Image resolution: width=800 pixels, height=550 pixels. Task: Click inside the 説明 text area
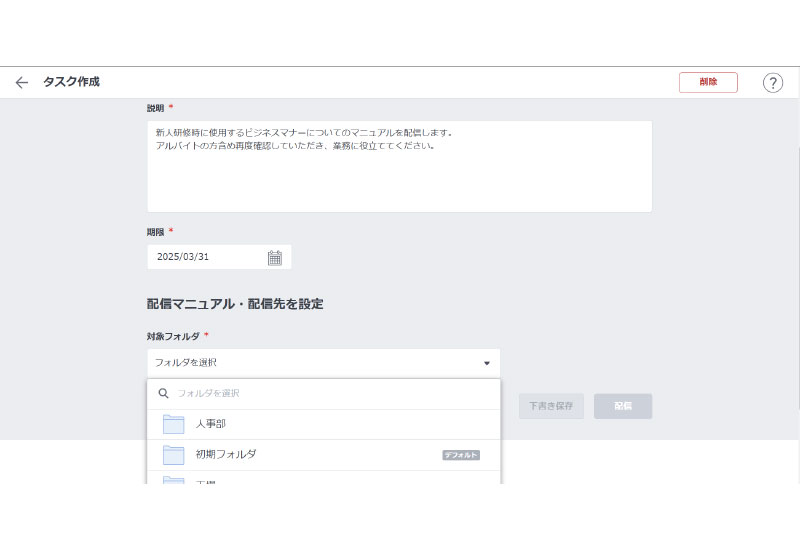pyautogui.click(x=399, y=175)
